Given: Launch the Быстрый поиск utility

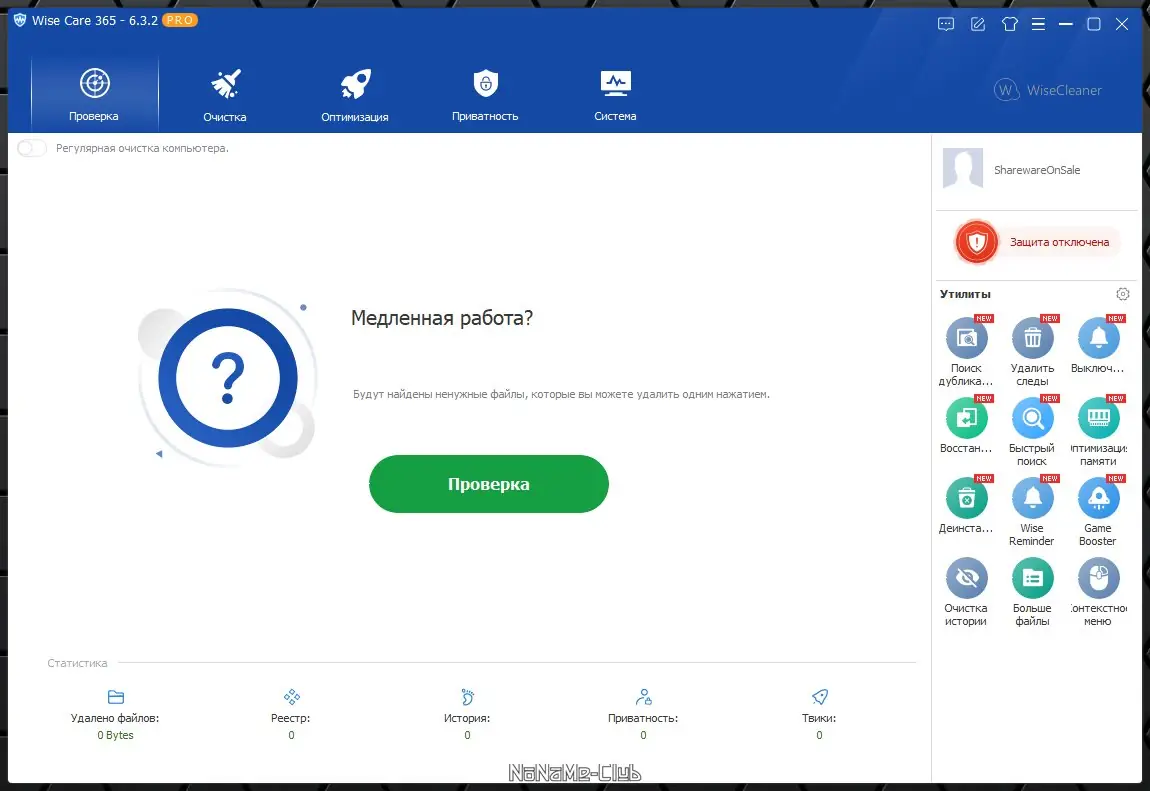Looking at the screenshot, I should tap(1032, 419).
